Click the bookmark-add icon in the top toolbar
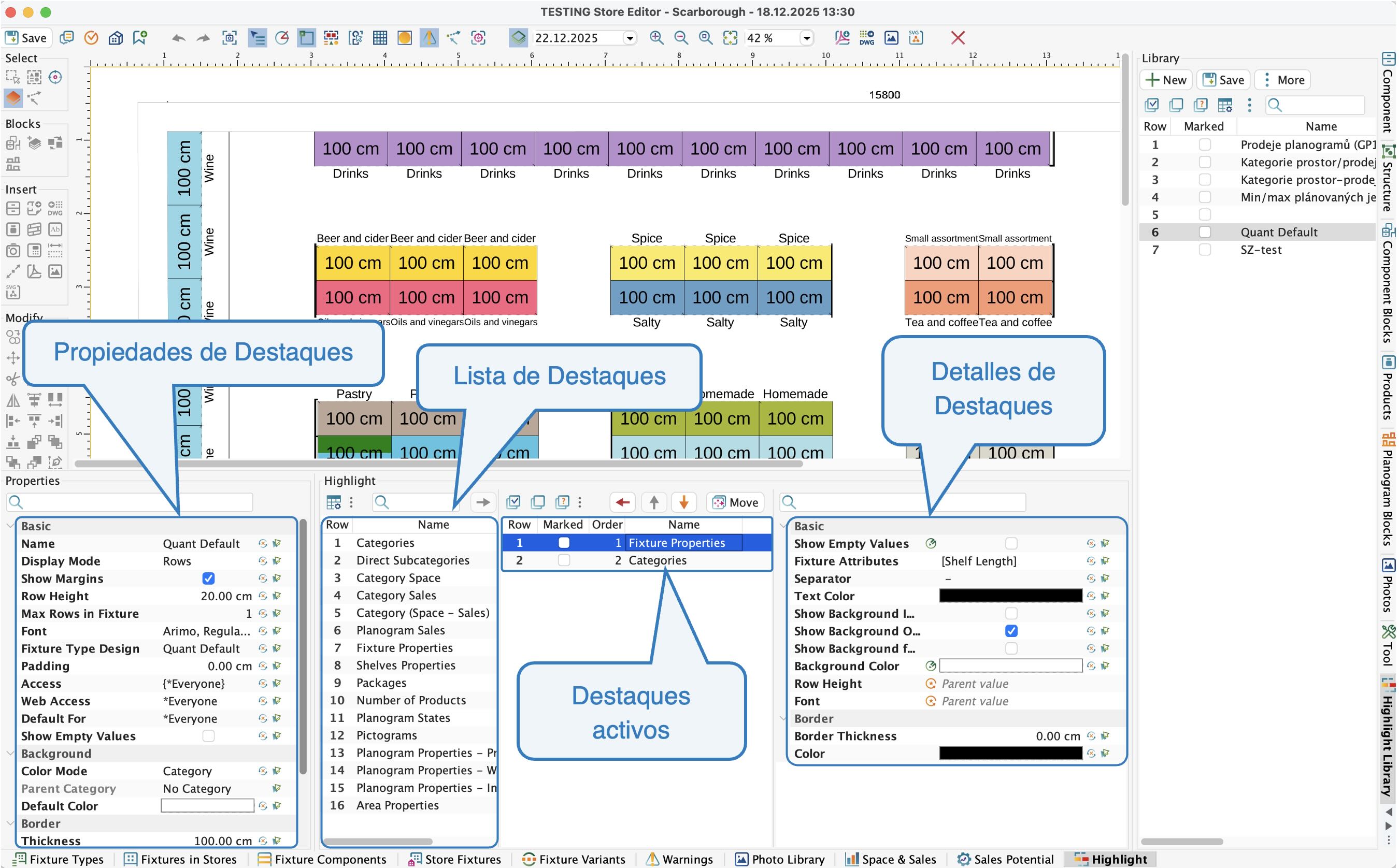Screen dimensions: 1399x868 pyautogui.click(x=140, y=38)
